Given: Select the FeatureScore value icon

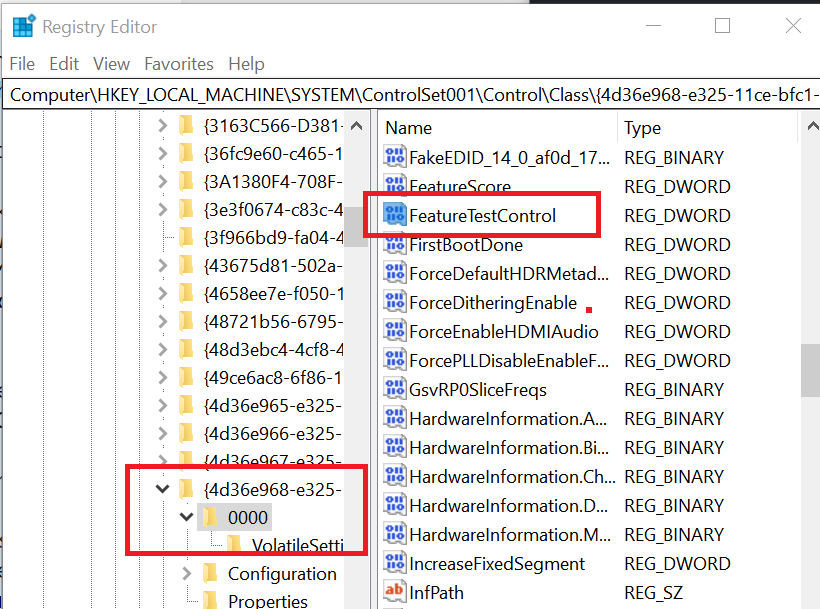Looking at the screenshot, I should (x=394, y=184).
